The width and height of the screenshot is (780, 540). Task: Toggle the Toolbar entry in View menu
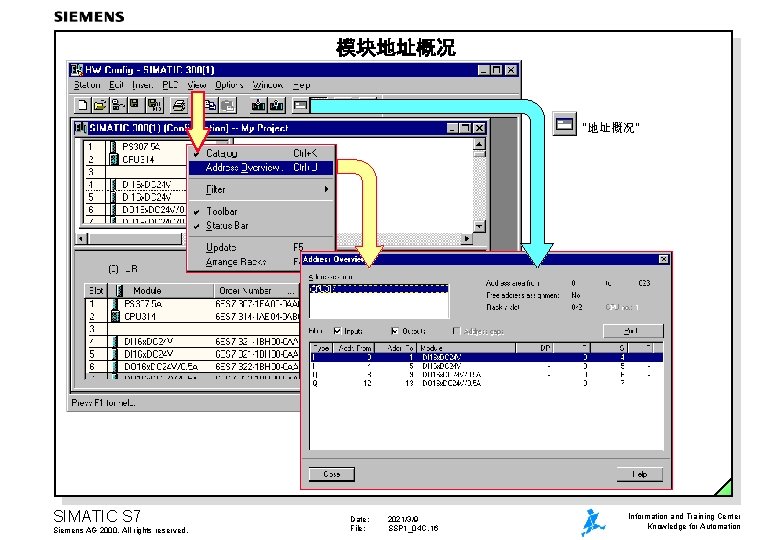click(259, 211)
